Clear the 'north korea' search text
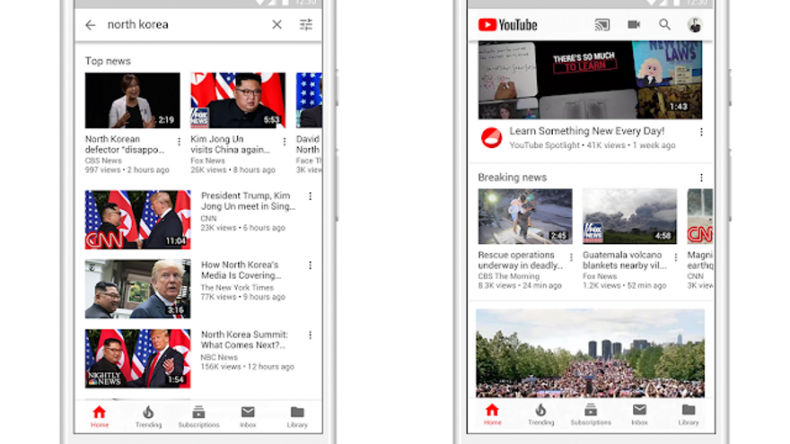Image resolution: width=790 pixels, height=444 pixels. (x=277, y=24)
